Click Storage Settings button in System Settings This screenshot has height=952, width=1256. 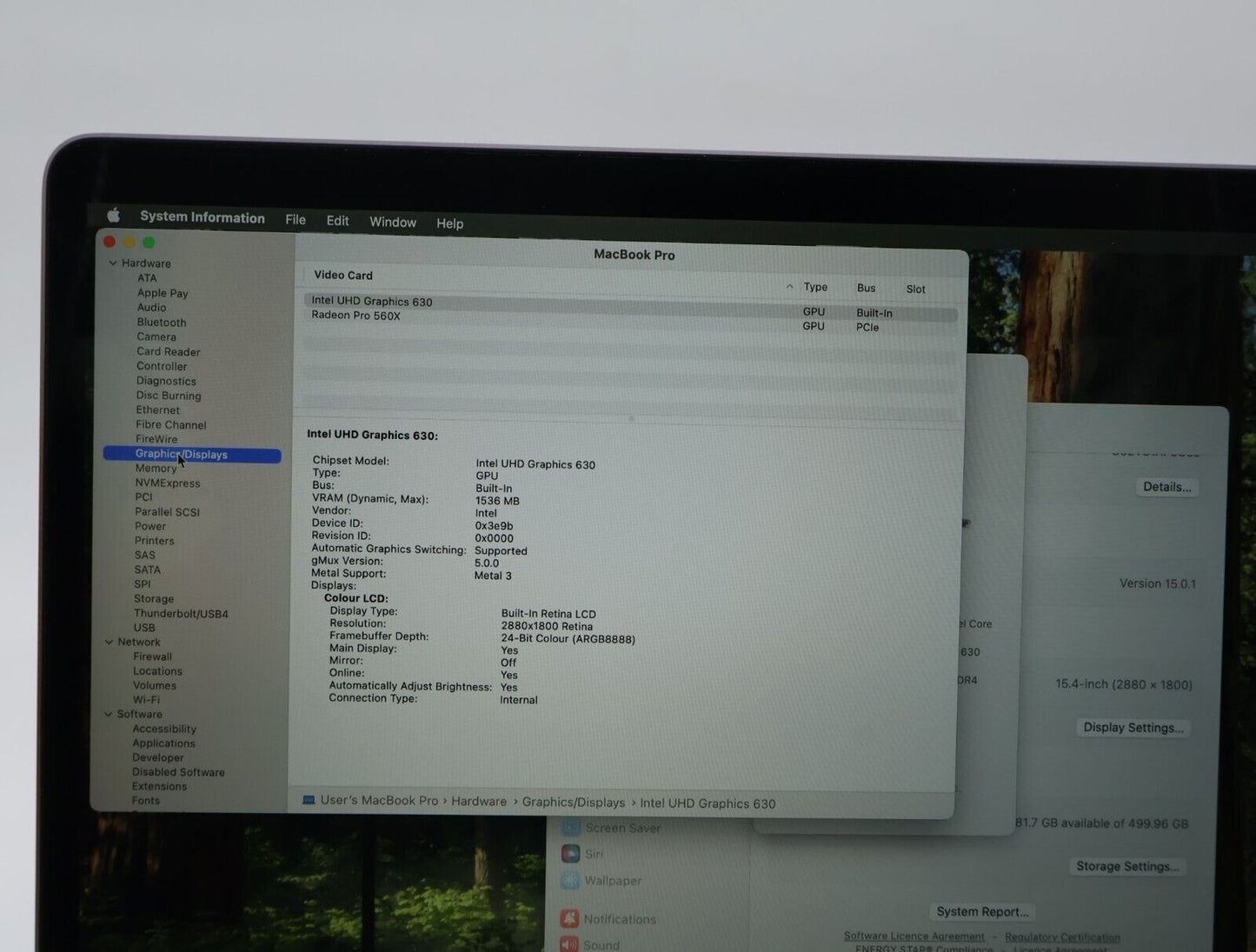(x=1128, y=866)
